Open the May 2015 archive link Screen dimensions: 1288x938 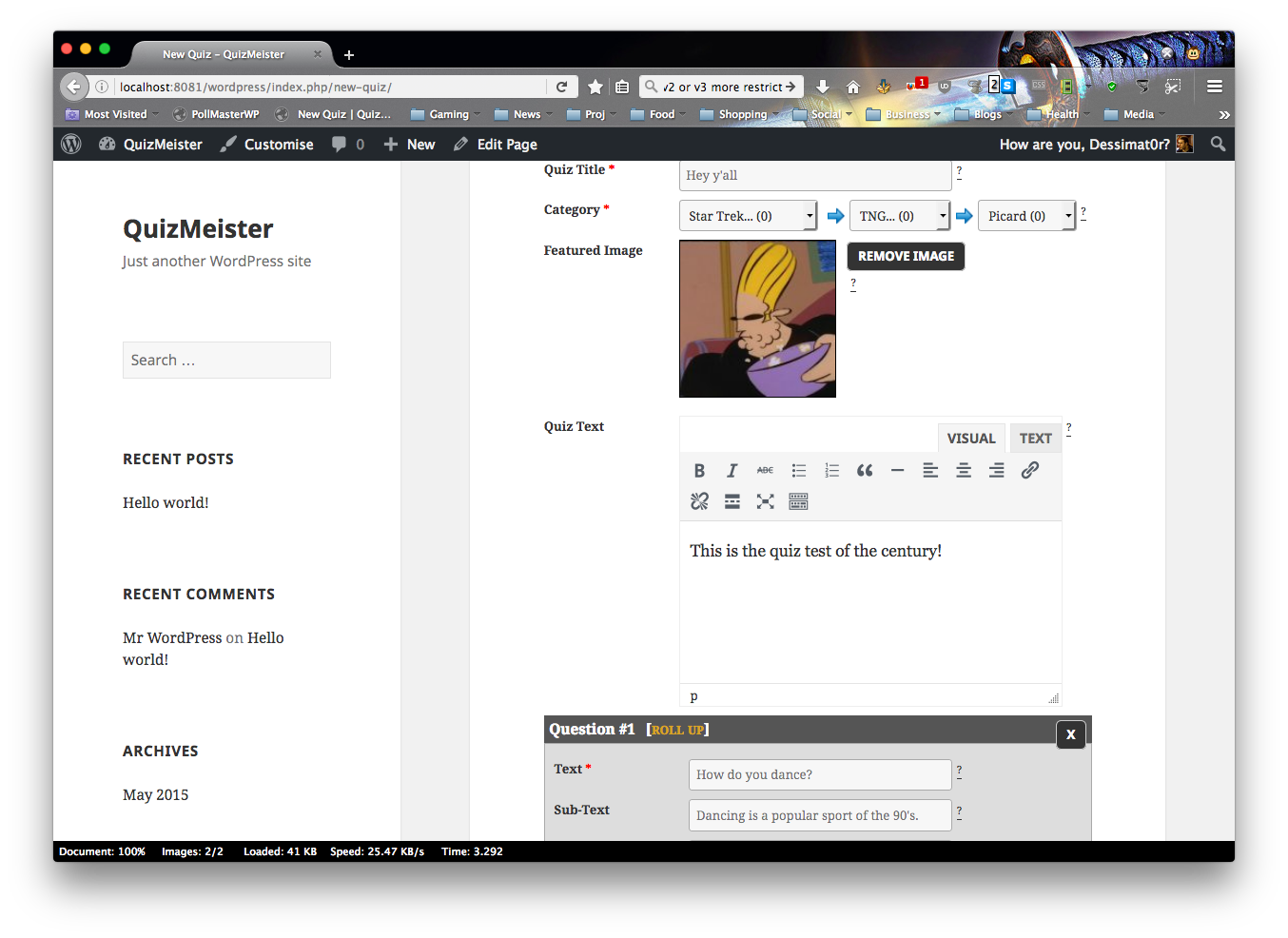pyautogui.click(x=155, y=794)
